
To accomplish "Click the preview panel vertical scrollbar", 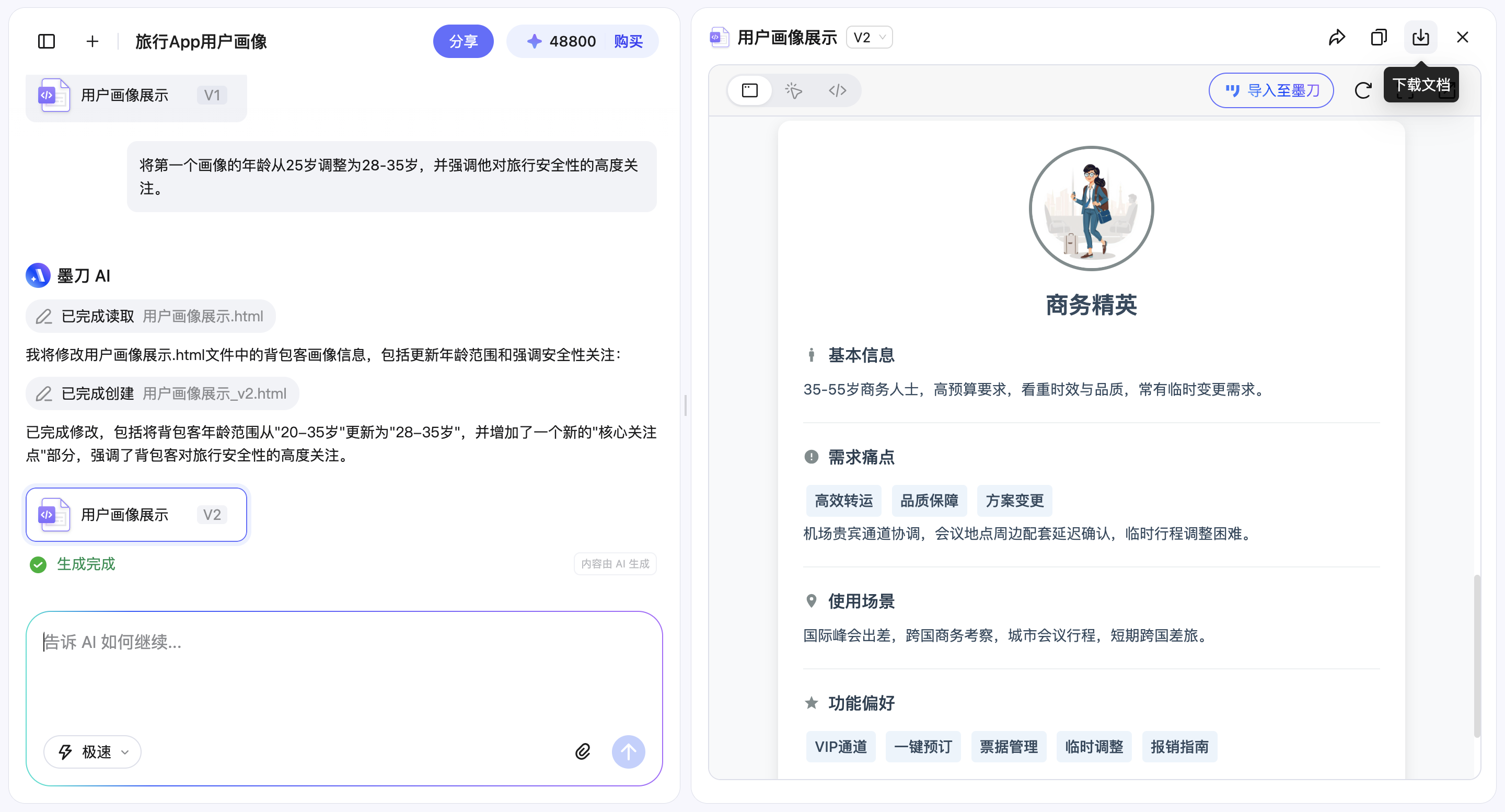I will [1476, 655].
